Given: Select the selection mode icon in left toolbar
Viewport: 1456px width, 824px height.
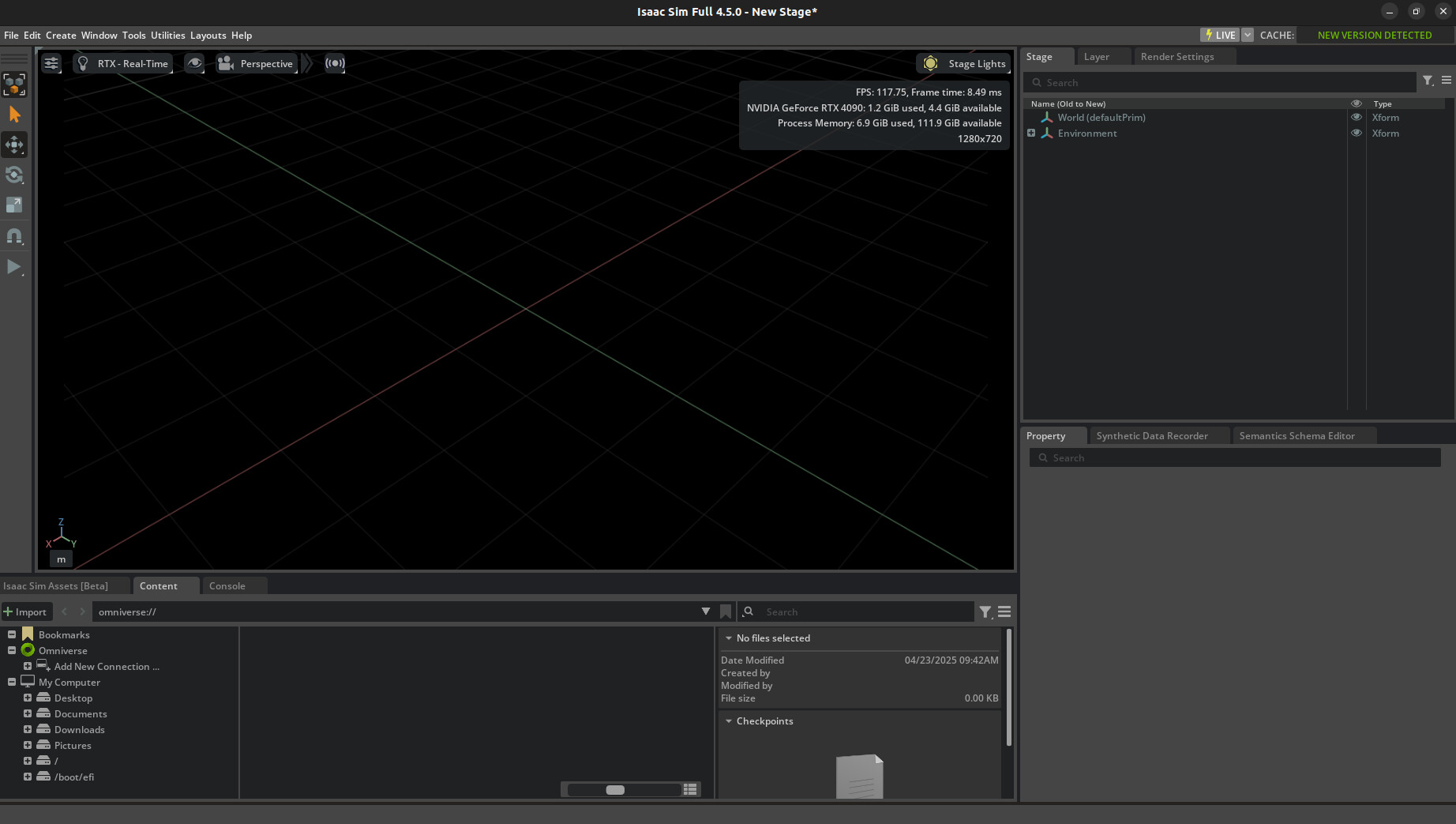Looking at the screenshot, I should point(14,85).
